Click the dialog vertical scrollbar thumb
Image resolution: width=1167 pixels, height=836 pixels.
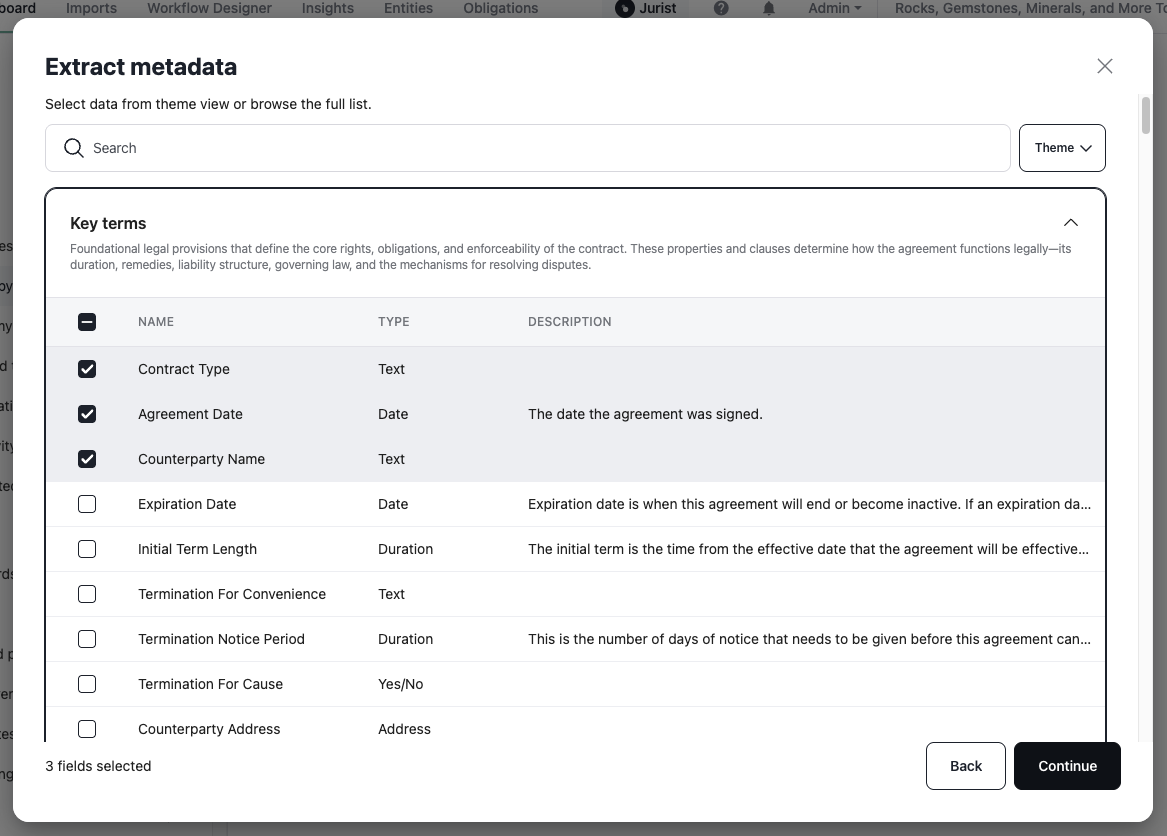click(1145, 115)
